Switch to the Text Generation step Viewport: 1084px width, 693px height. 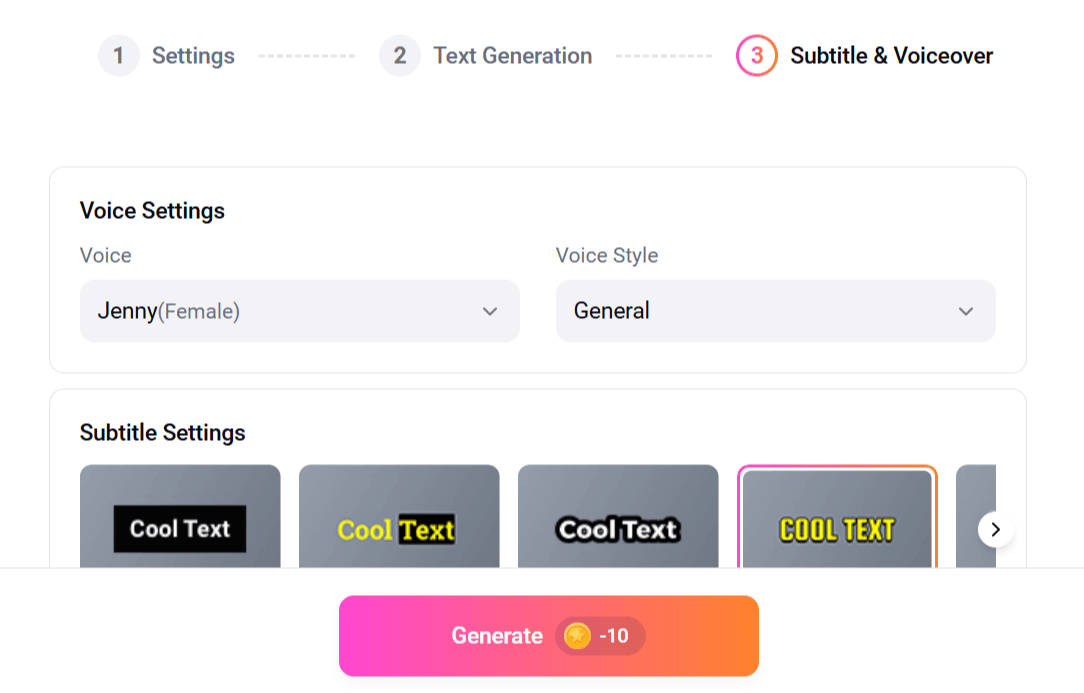point(512,56)
